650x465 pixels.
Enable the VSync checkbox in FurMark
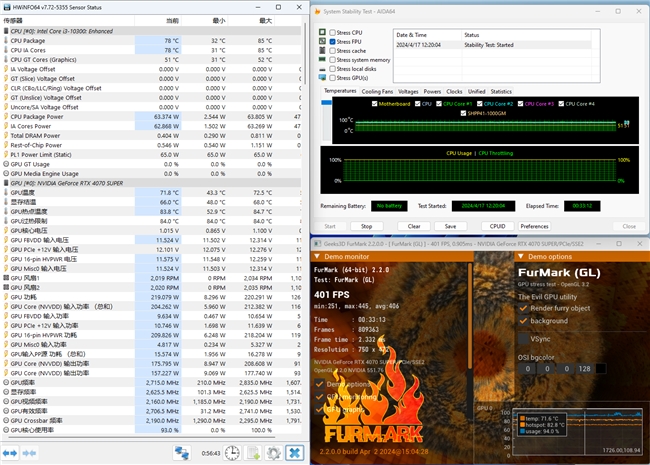(523, 339)
